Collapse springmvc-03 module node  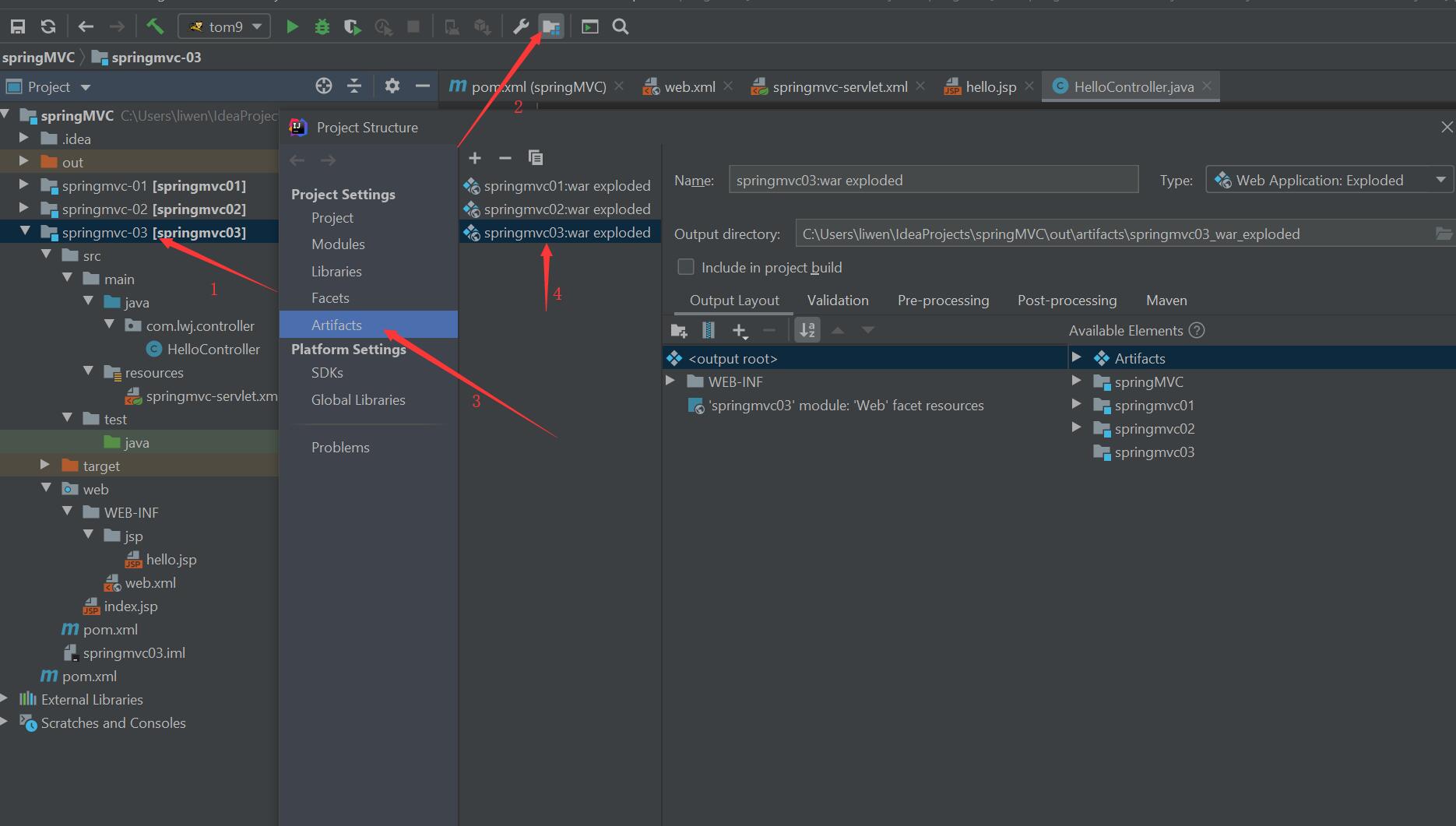click(x=24, y=232)
